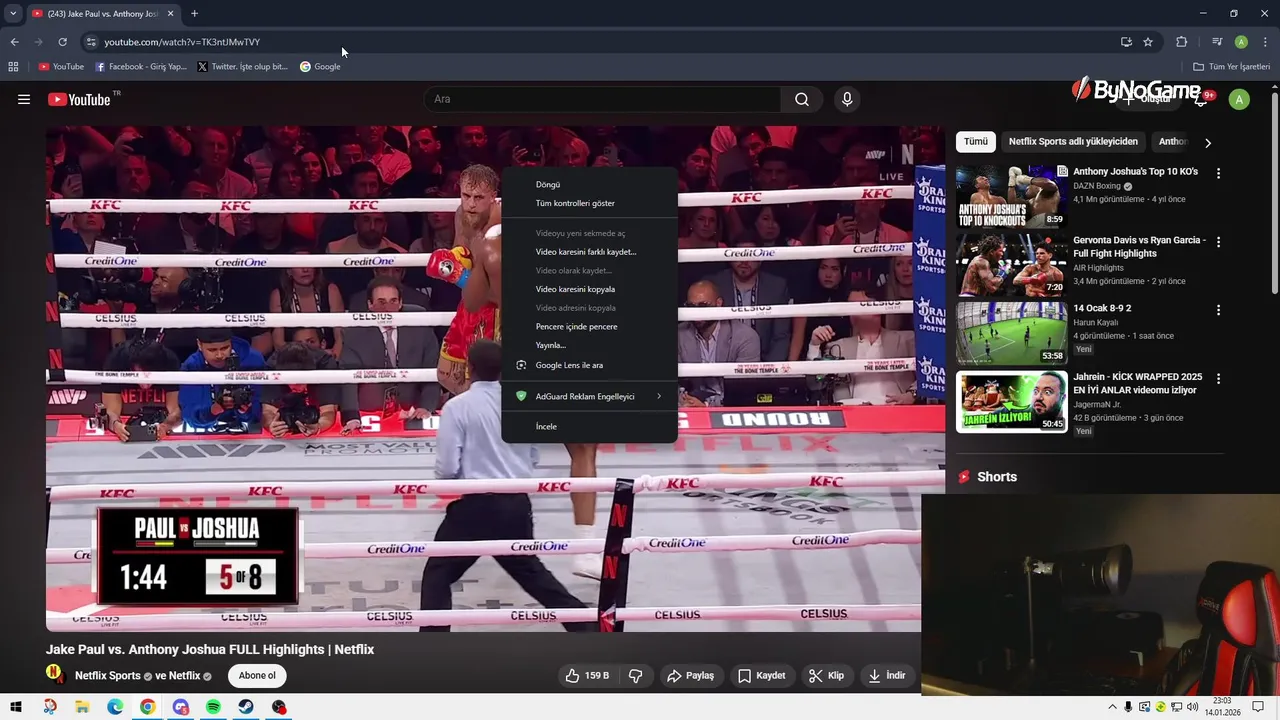Expand the AdGuard Reklam Engelleyici submenu
1280x720 pixels.
click(589, 397)
